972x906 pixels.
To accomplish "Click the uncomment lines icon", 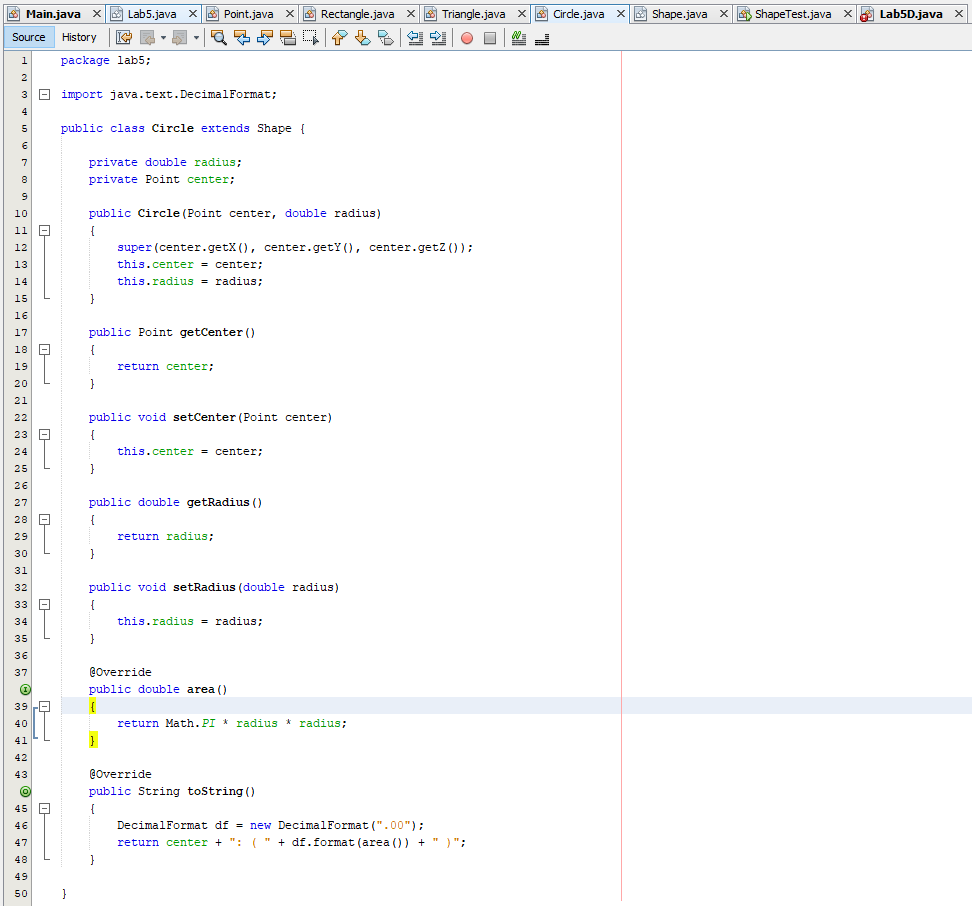I will 541,36.
